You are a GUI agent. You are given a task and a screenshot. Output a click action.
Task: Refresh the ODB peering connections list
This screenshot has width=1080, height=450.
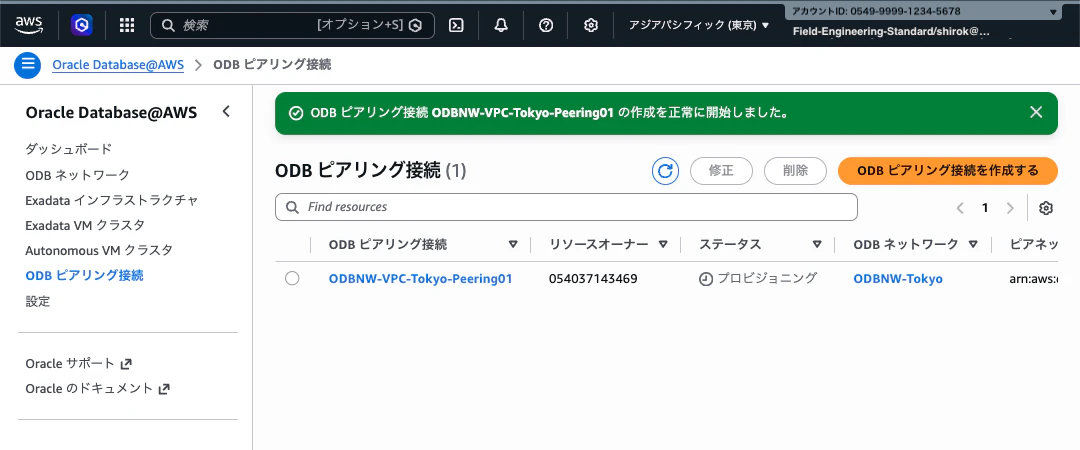pos(665,171)
